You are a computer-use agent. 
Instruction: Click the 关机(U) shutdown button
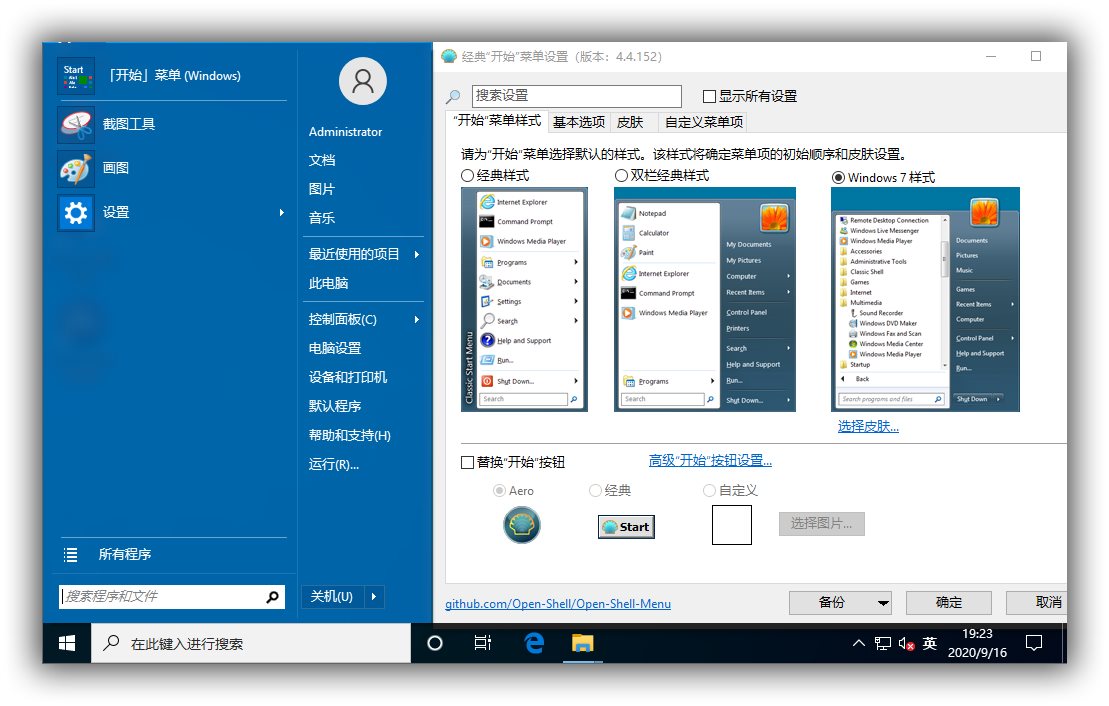pyautogui.click(x=332, y=597)
